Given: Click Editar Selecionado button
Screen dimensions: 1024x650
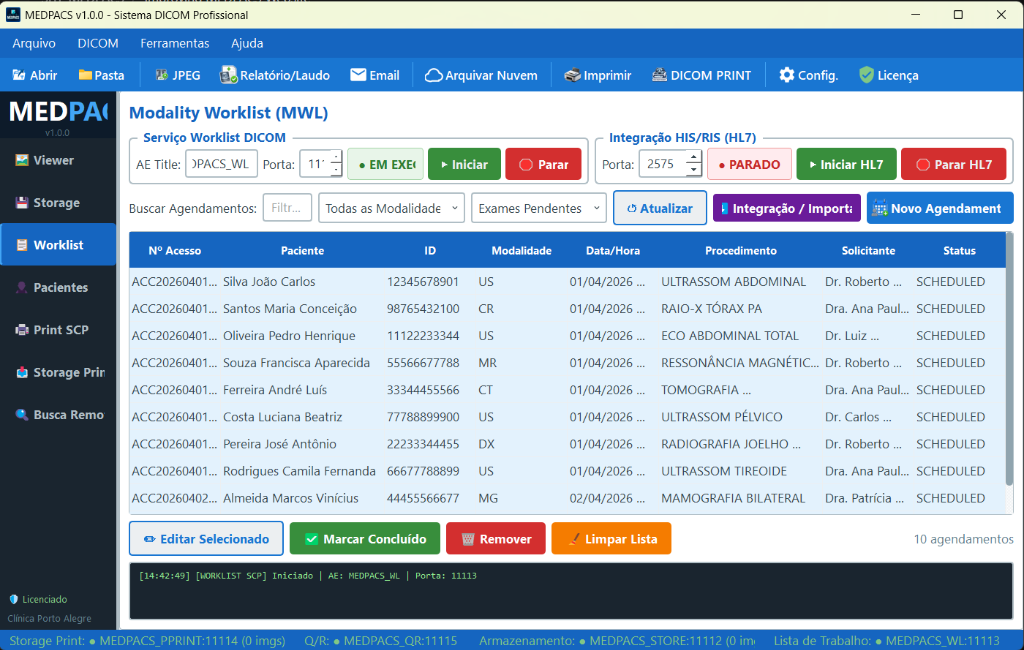Looking at the screenshot, I should click(206, 539).
